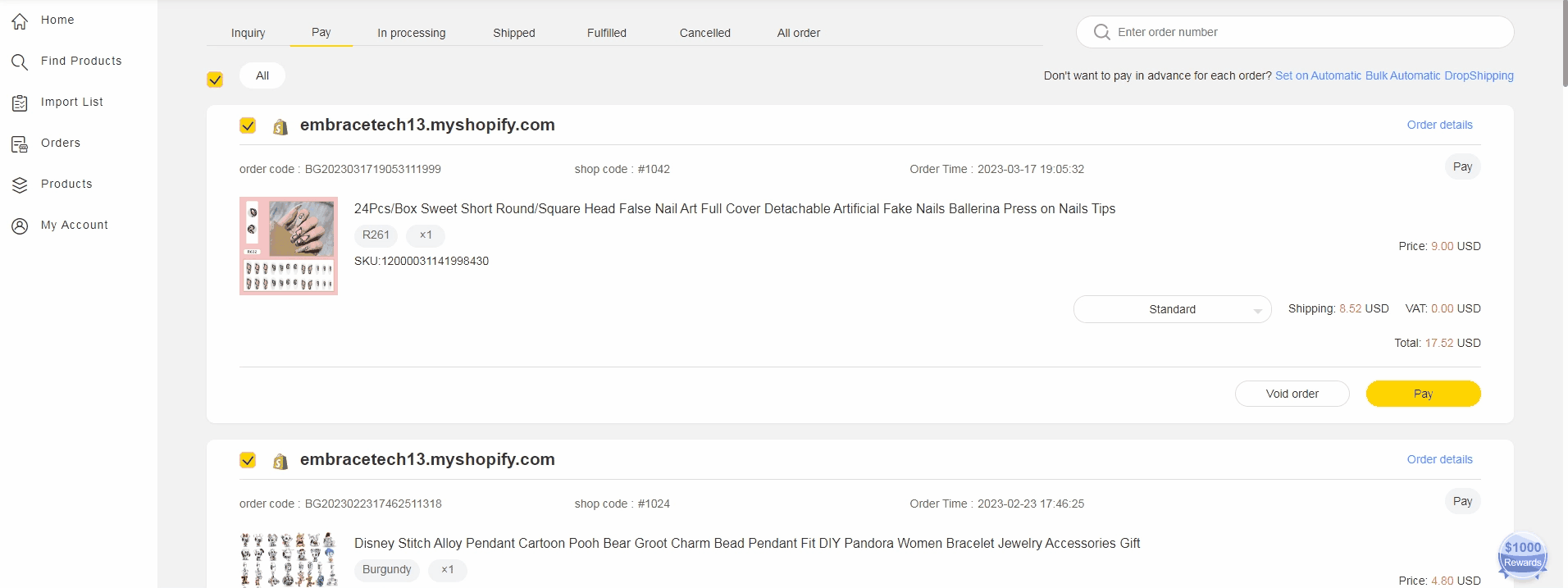This screenshot has height=588, width=1568.
Task: Click the Void order button
Action: coord(1292,394)
